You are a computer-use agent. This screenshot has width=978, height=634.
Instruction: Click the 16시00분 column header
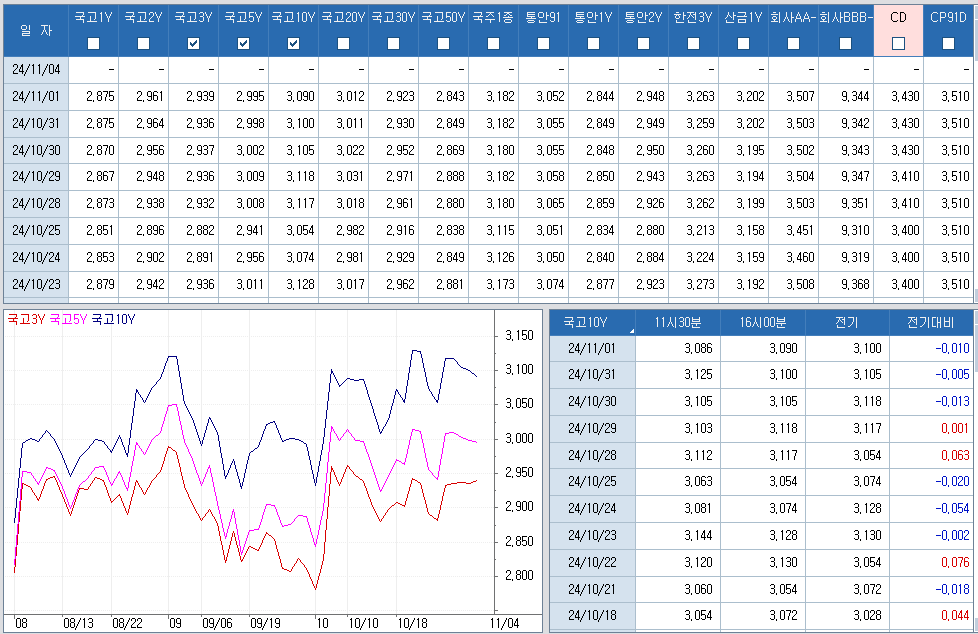point(762,323)
